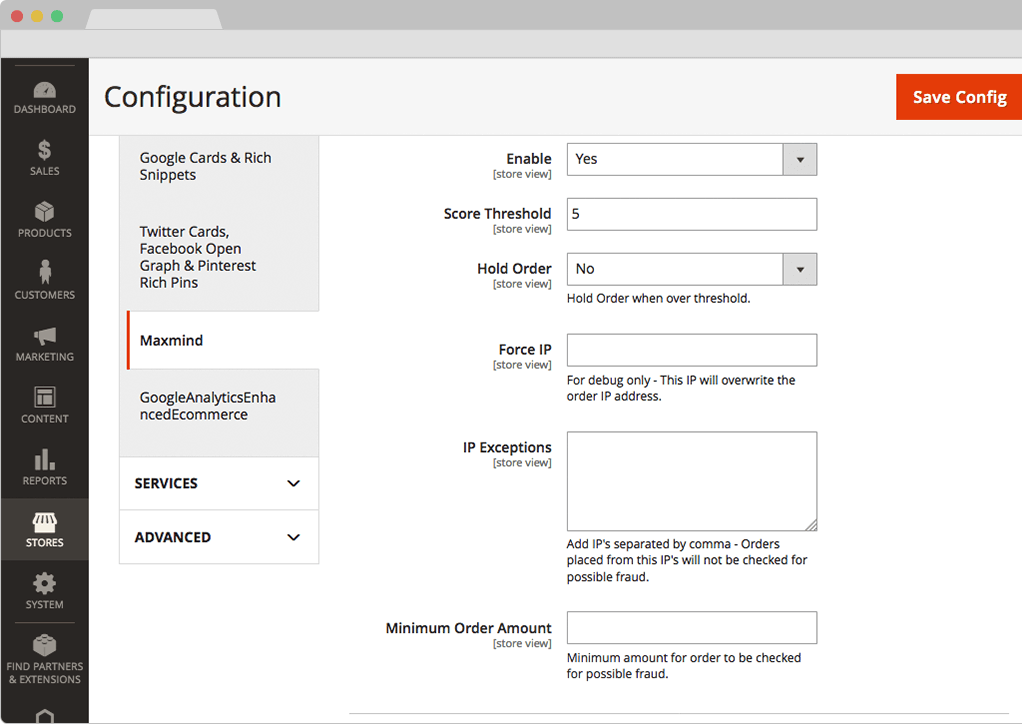The width and height of the screenshot is (1022, 724).
Task: Select Twitter Cards, Facebook Open Graph tab
Action: pyautogui.click(x=219, y=257)
